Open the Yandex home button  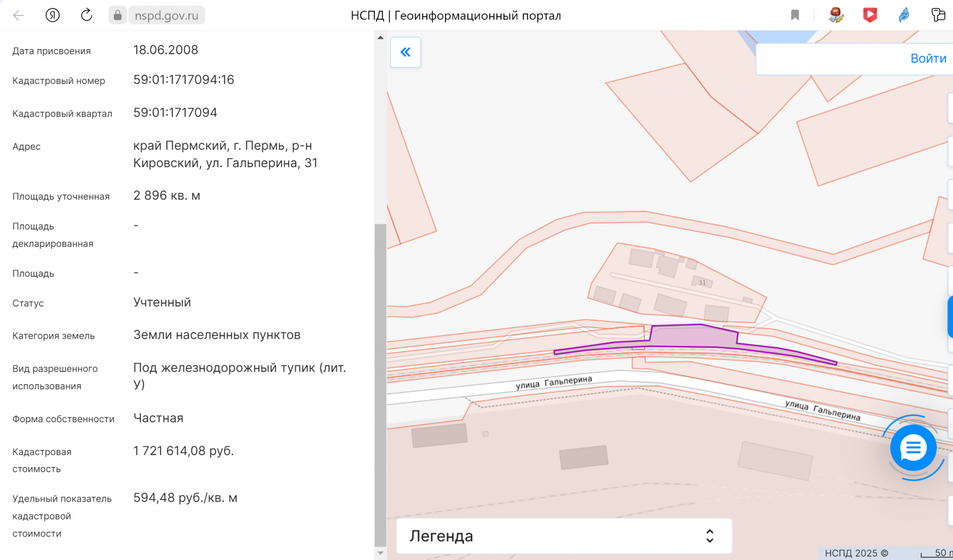click(53, 15)
